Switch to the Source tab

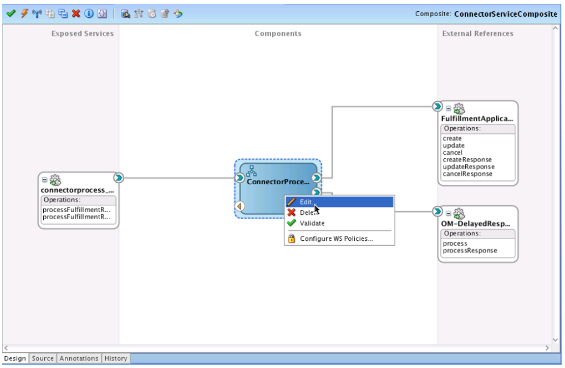(43, 359)
